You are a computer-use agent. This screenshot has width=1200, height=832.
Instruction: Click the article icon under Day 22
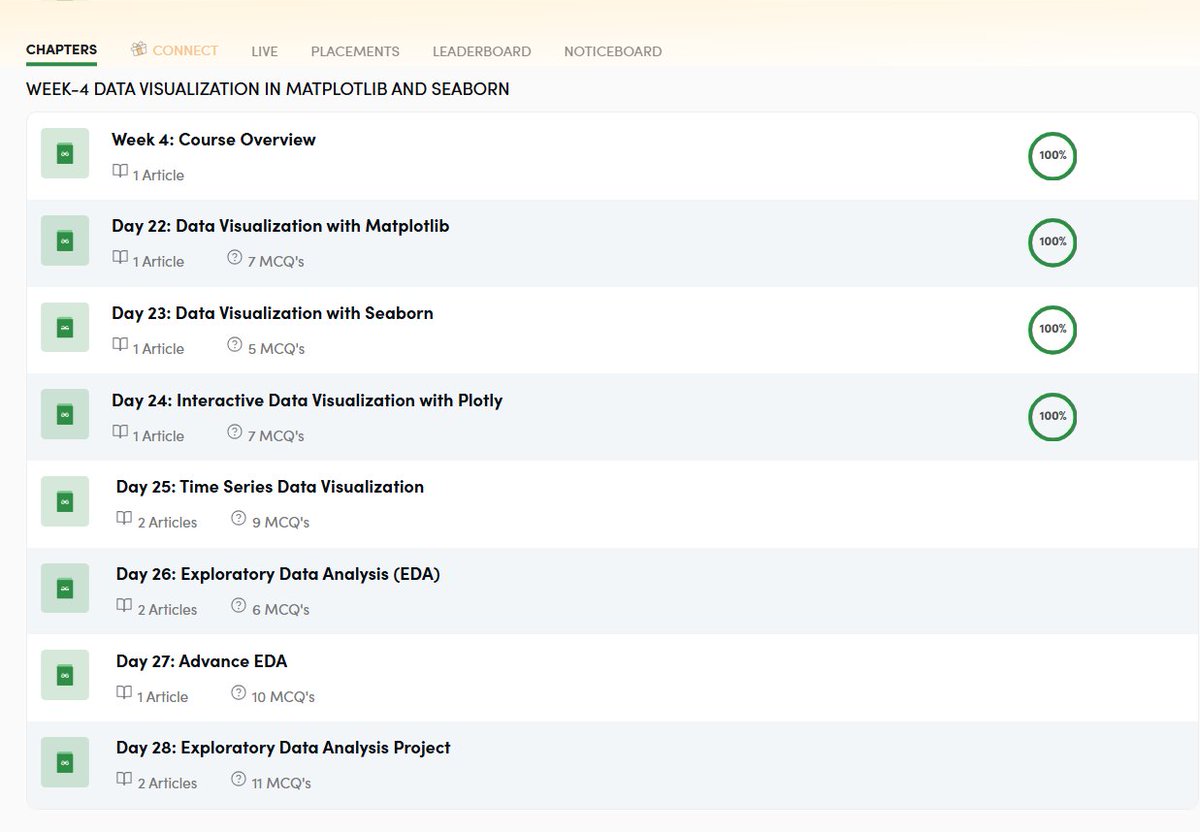120,259
